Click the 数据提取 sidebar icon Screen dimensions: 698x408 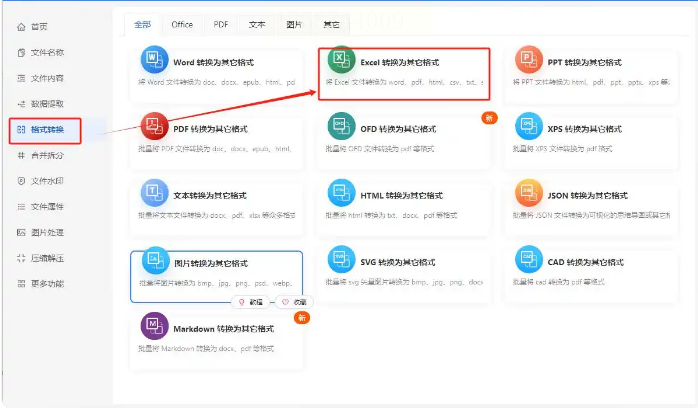coord(21,104)
